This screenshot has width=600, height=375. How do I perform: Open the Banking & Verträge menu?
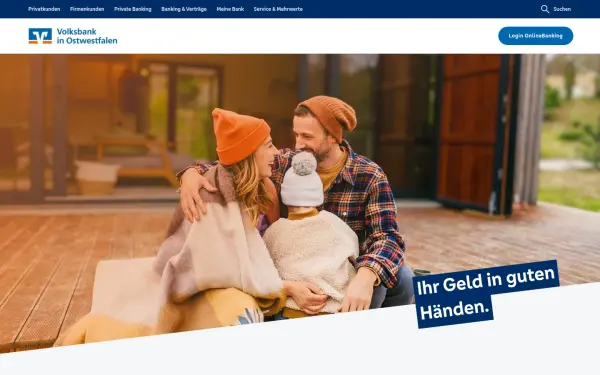tap(184, 9)
